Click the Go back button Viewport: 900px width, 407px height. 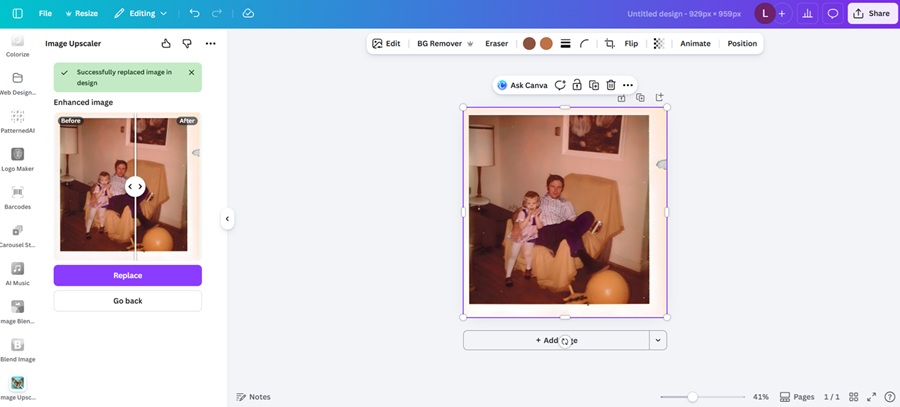(x=128, y=301)
